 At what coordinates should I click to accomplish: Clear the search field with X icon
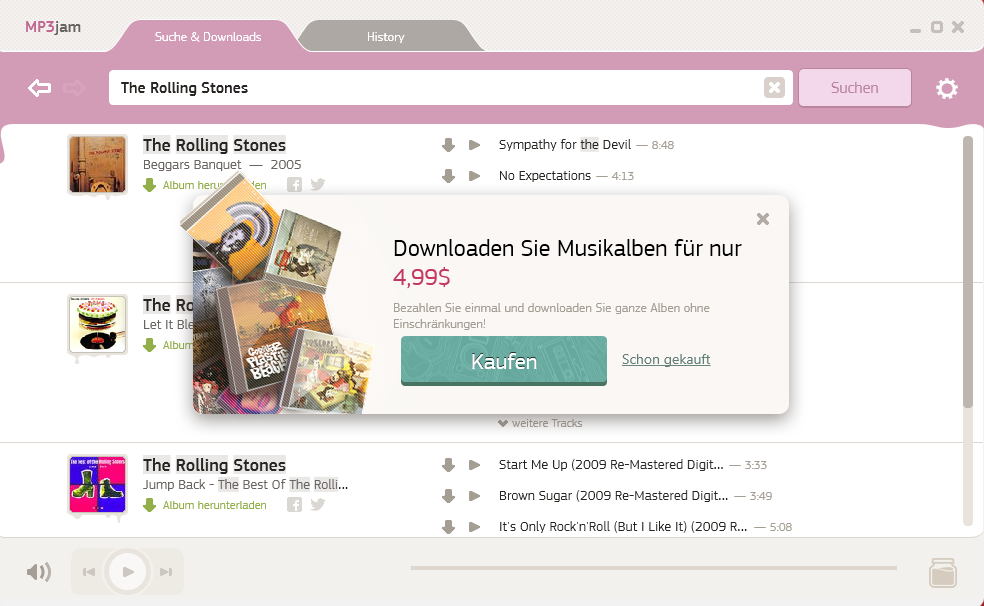coord(774,88)
